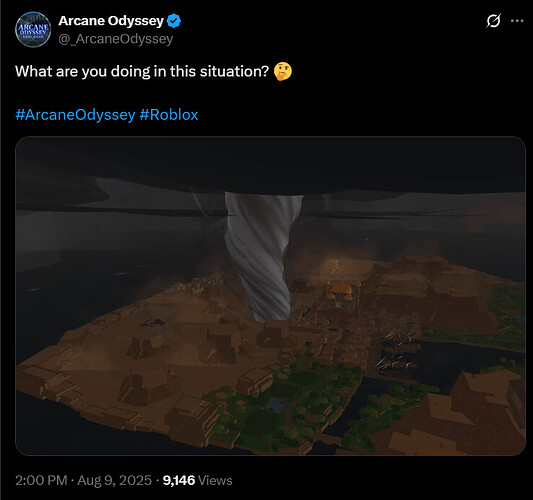
Task: Open the Arcane Odyssey profile avatar
Action: tap(33, 30)
